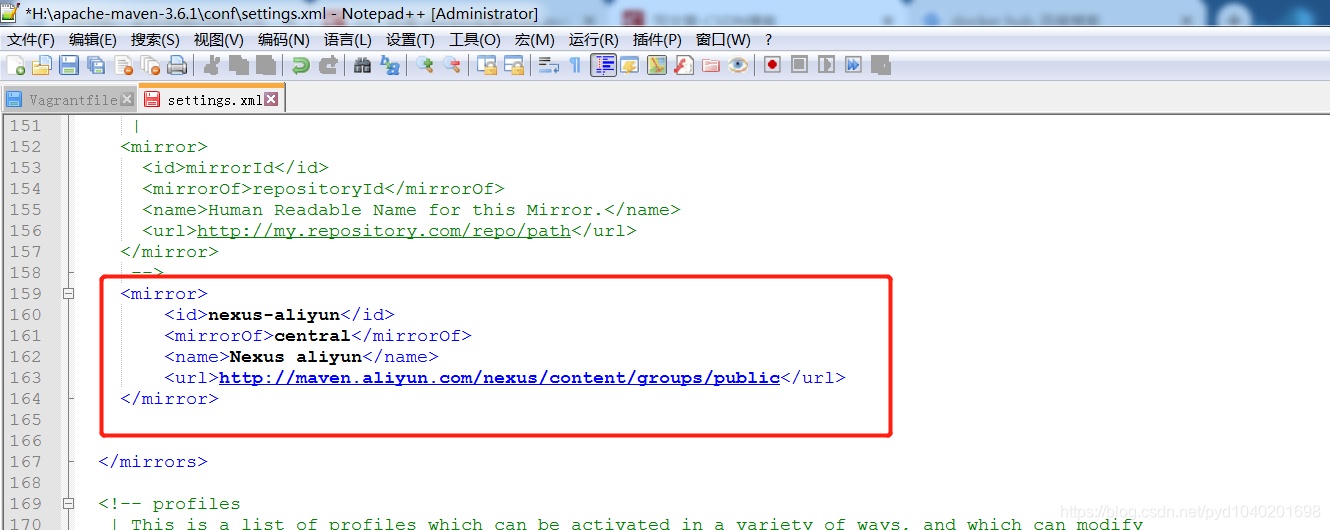Click the Save recorded macro icon
1330x530 pixels.
point(880,65)
